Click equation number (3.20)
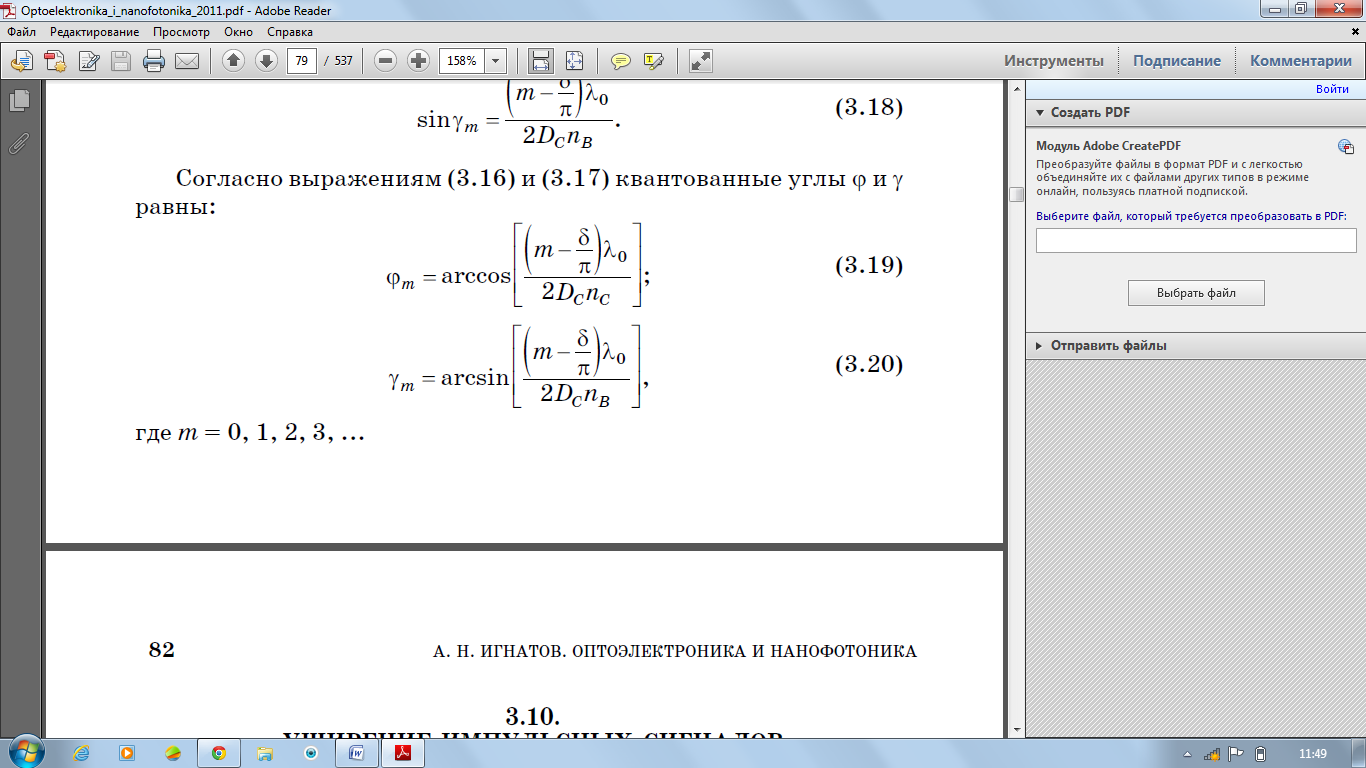 869,364
